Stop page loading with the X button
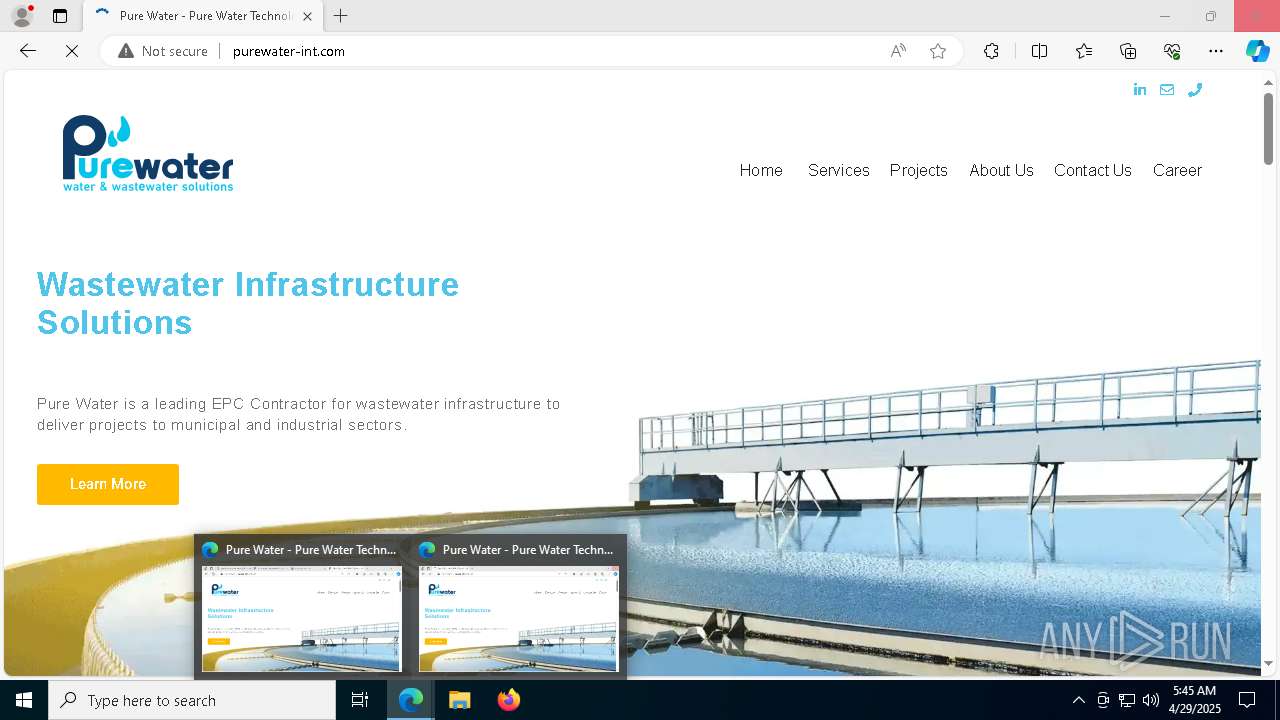The width and height of the screenshot is (1280, 720). (72, 51)
